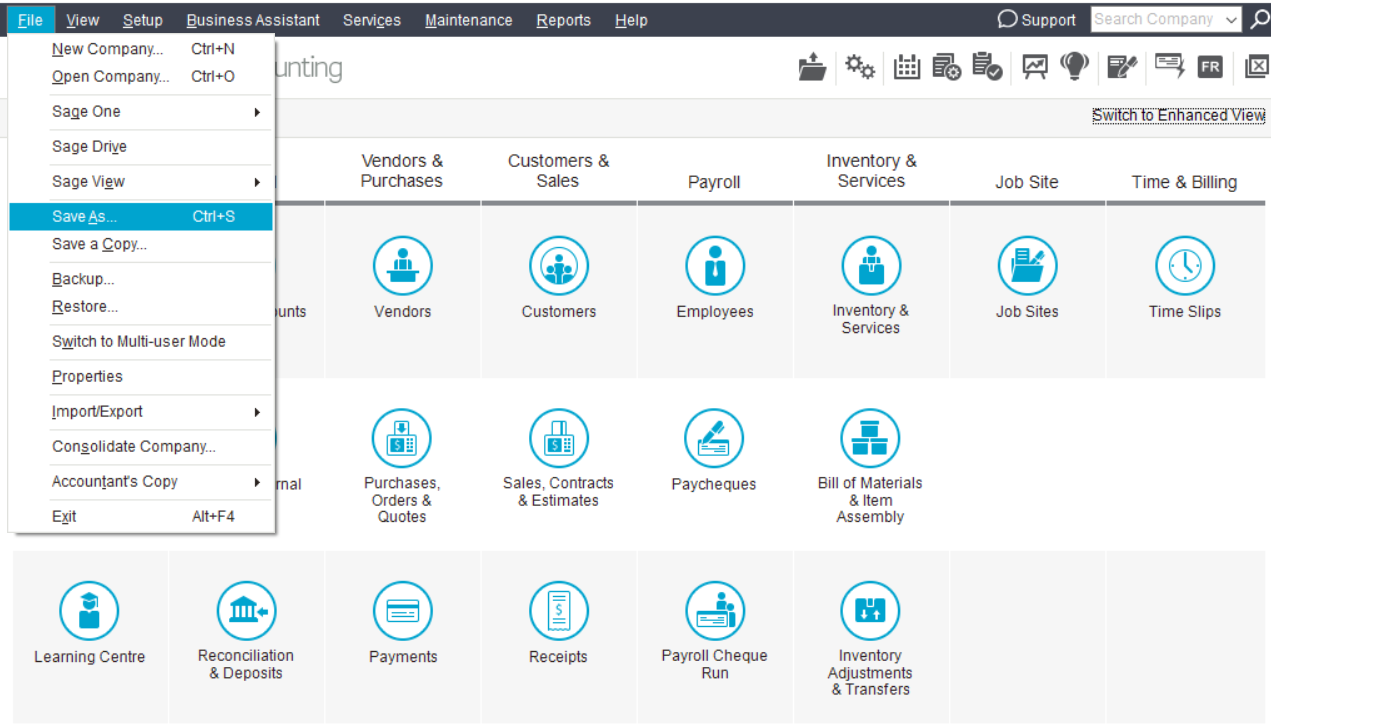Click the open-folder toolbar icon
The image size is (1395, 725).
point(813,67)
